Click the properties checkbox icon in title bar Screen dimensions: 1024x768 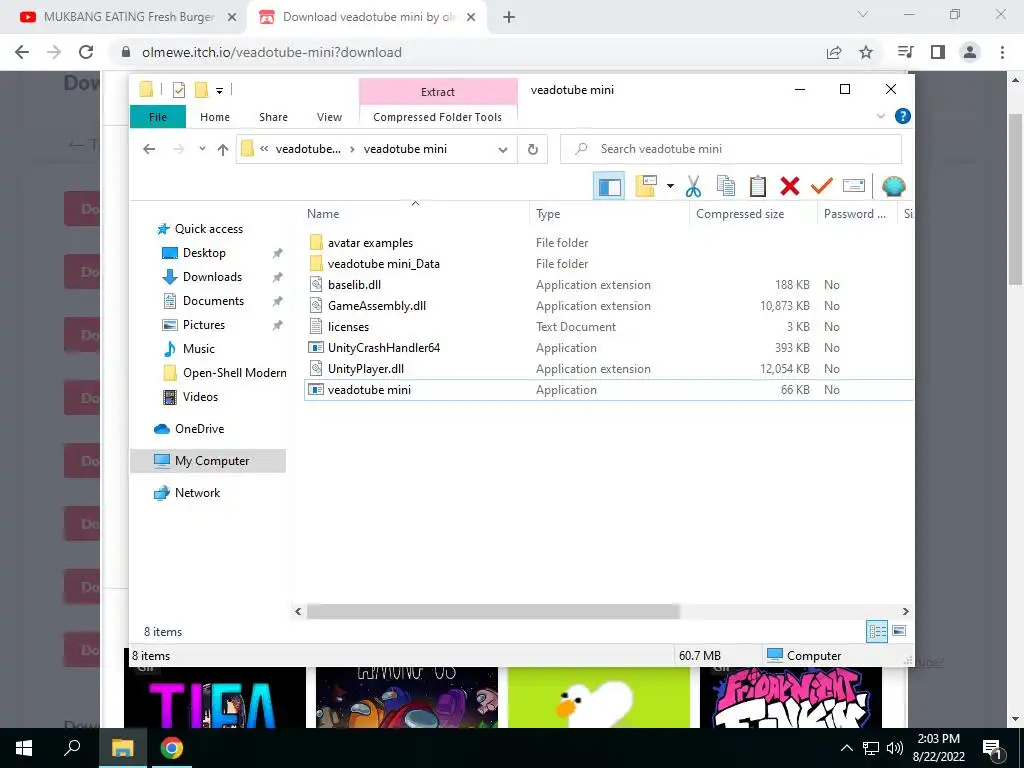178,90
